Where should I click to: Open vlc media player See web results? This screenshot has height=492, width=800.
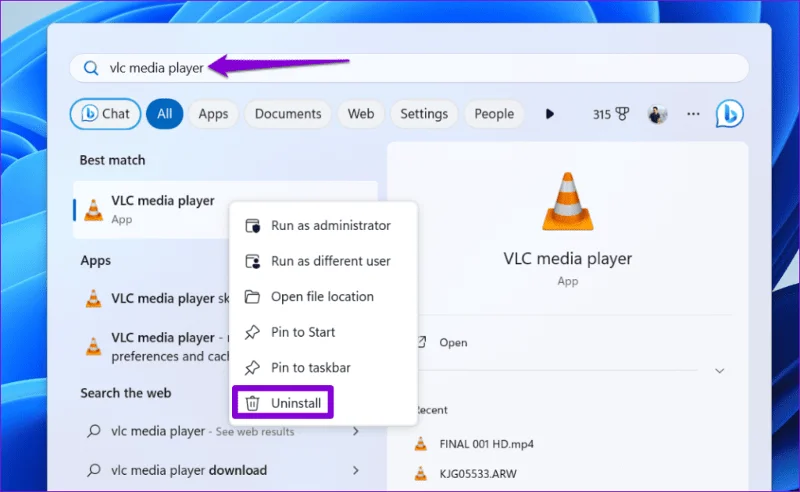coord(203,432)
